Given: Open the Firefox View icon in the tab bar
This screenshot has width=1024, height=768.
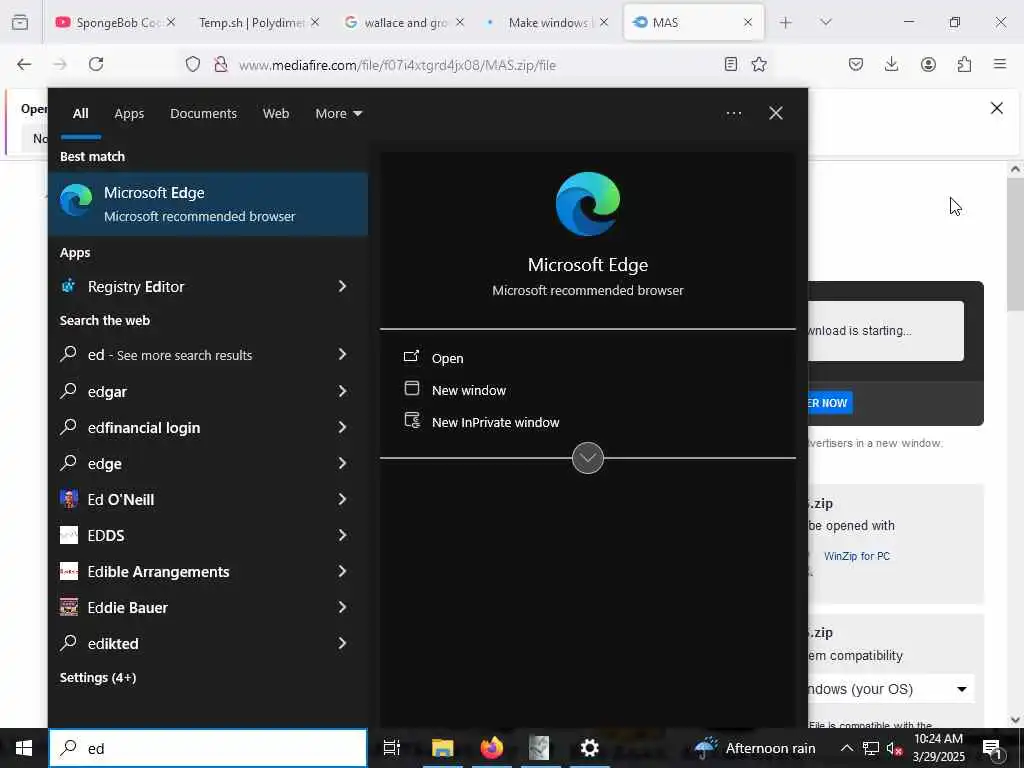Looking at the screenshot, I should [x=20, y=22].
